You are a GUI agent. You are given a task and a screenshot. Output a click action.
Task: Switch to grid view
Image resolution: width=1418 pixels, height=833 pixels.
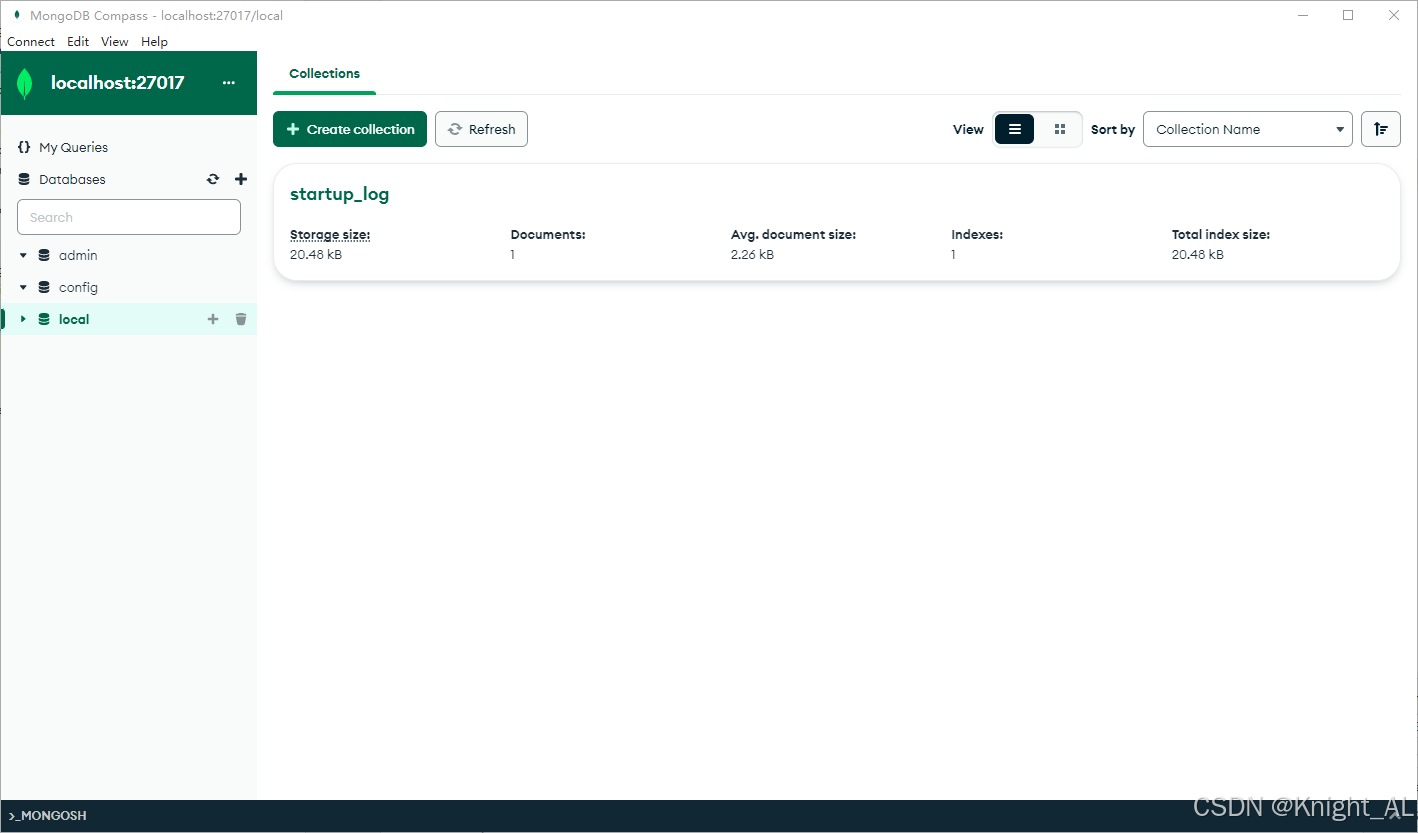tap(1060, 129)
